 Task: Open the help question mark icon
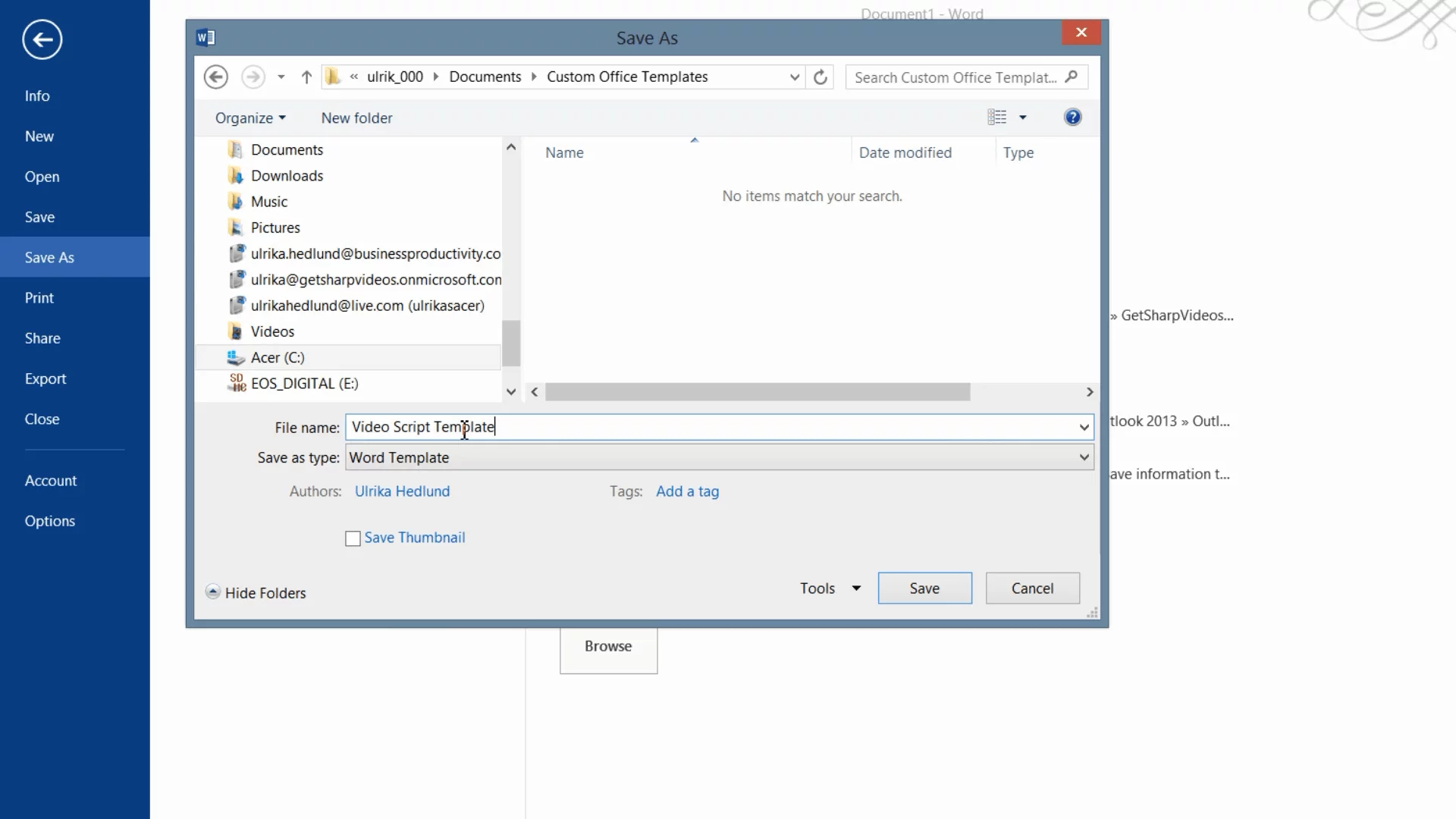(x=1072, y=117)
